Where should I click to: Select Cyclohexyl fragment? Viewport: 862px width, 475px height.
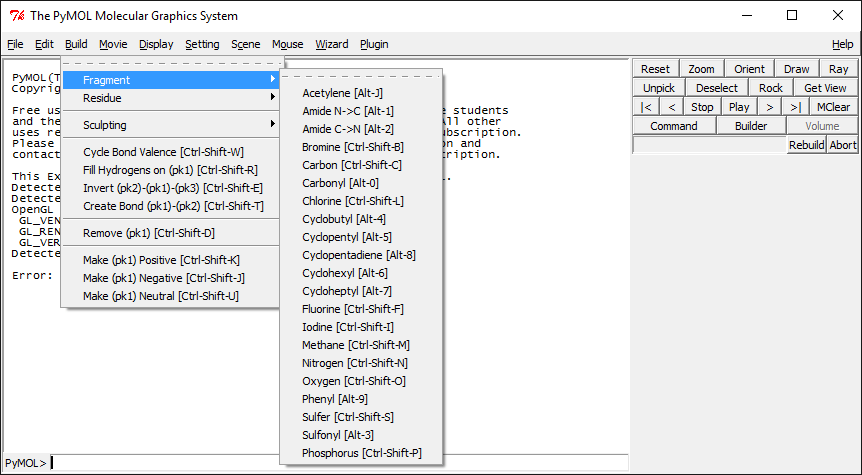pos(361,273)
